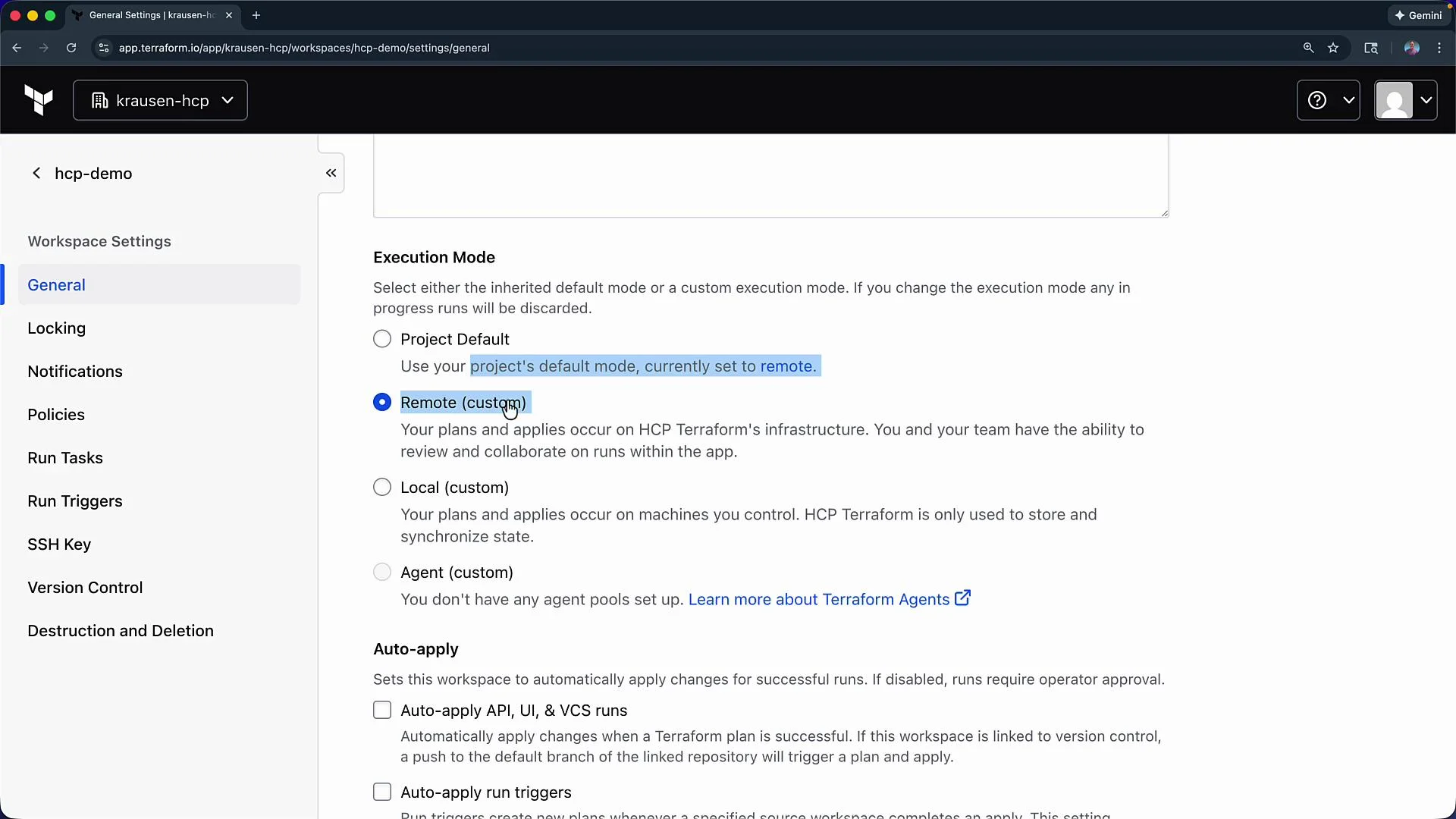
Task: Click the help question mark icon
Action: (1317, 100)
